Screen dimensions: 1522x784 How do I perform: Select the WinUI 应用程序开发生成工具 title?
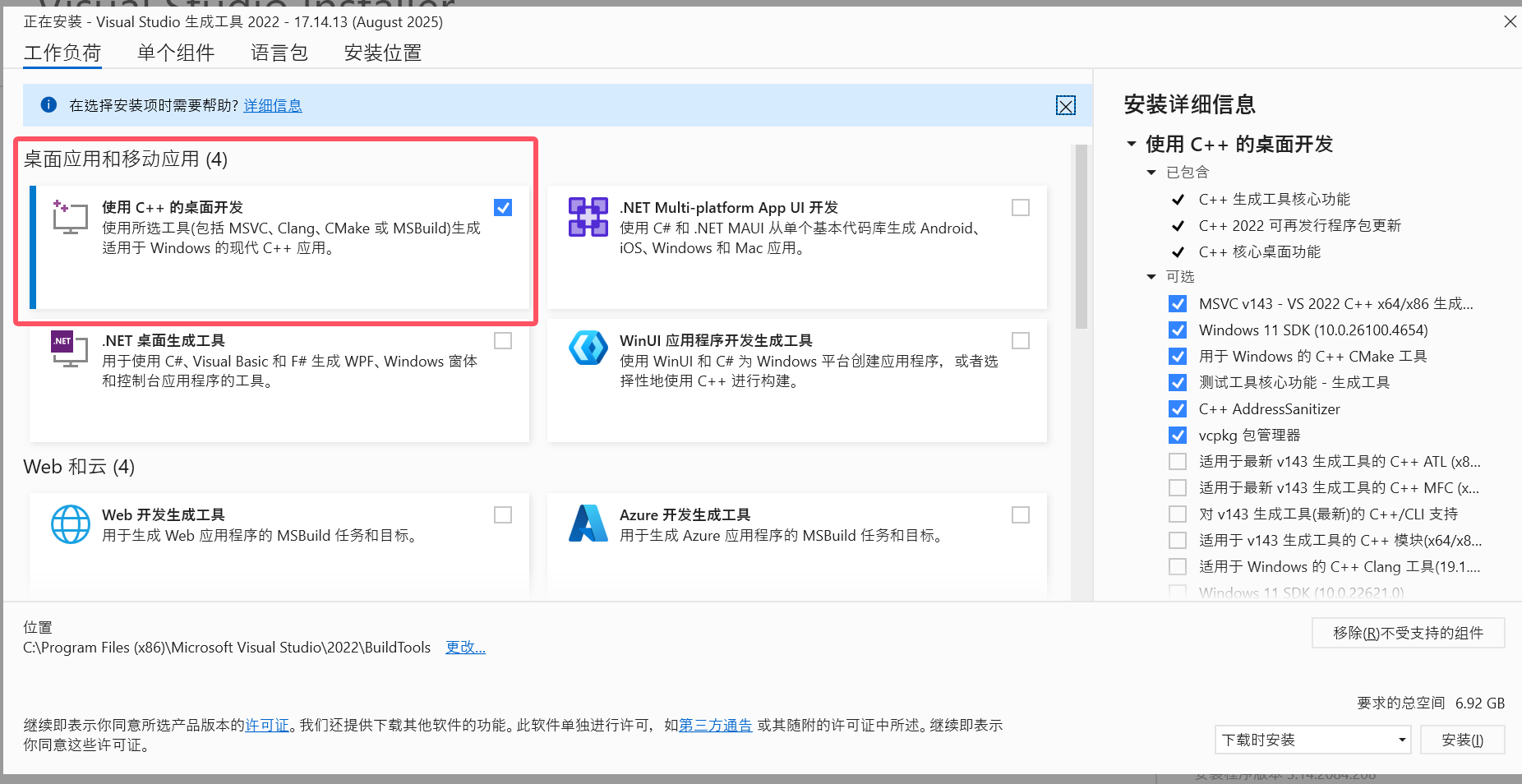[x=716, y=341]
